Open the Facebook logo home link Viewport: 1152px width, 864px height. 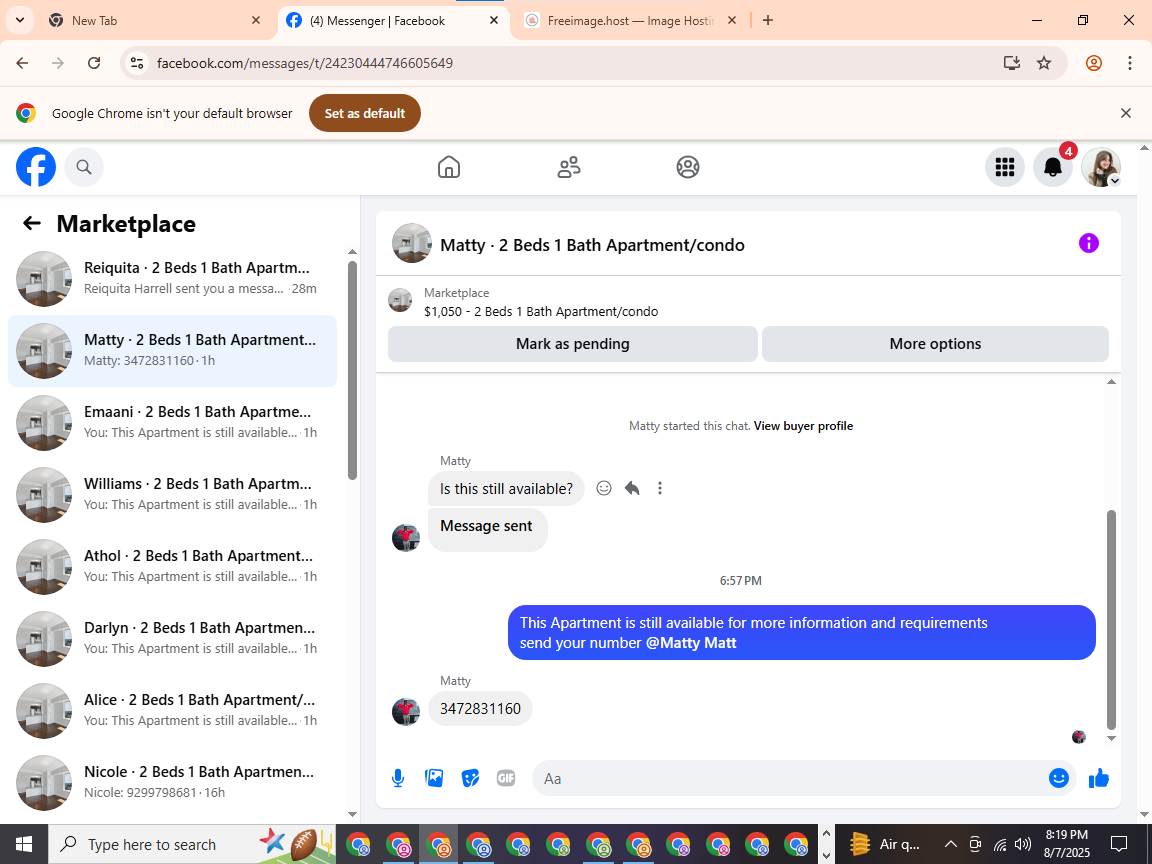point(36,167)
